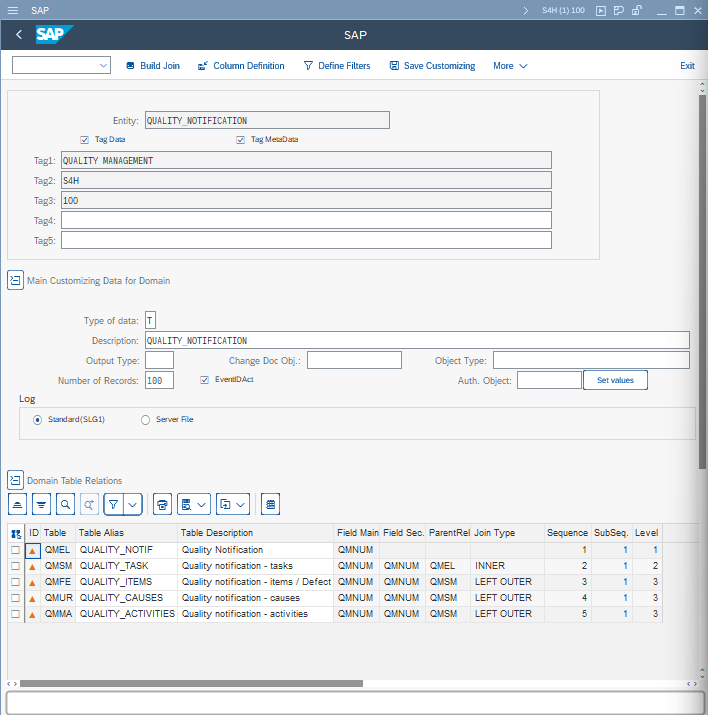Toggle the Tag MetaData checkbox
708x715 pixels.
click(x=241, y=140)
